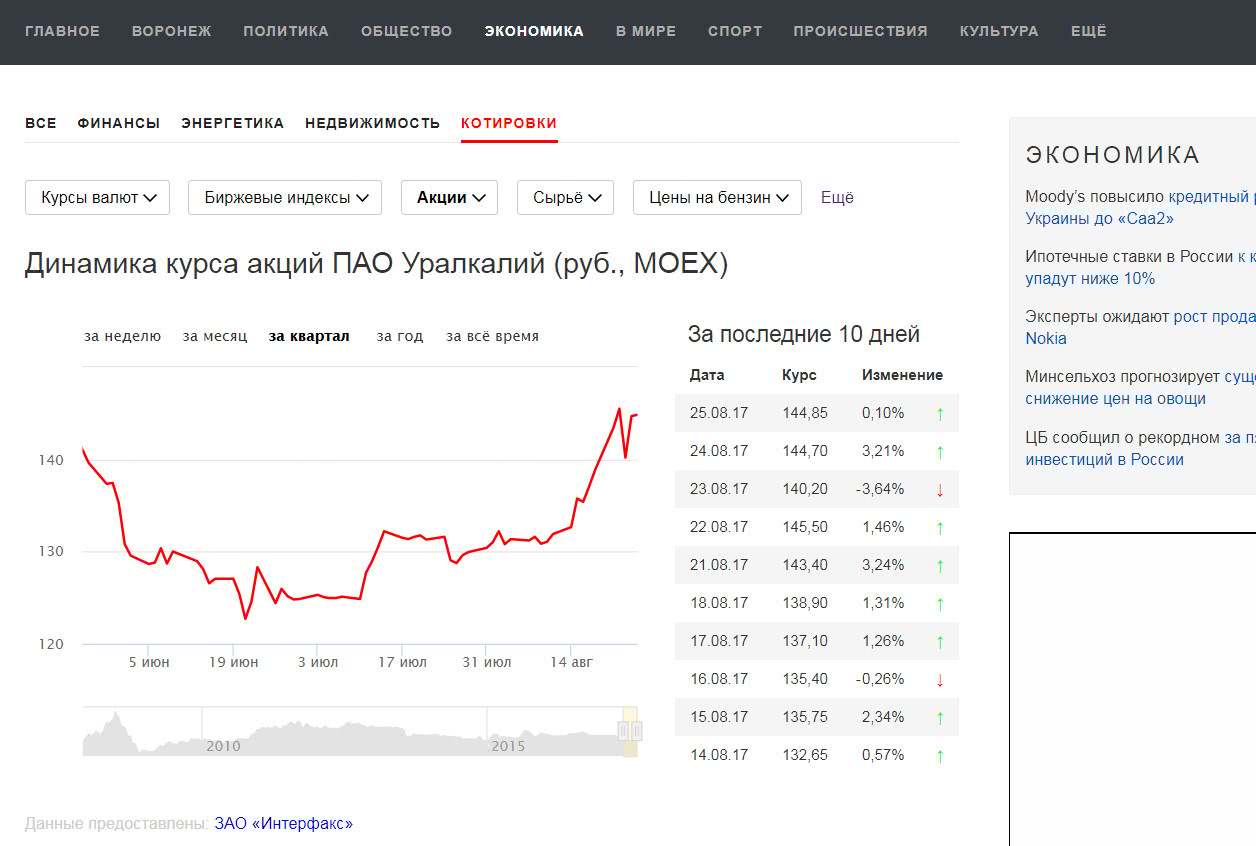Viewport: 1256px width, 846px height.
Task: Switch chart period to за месяц
Action: pyautogui.click(x=215, y=336)
